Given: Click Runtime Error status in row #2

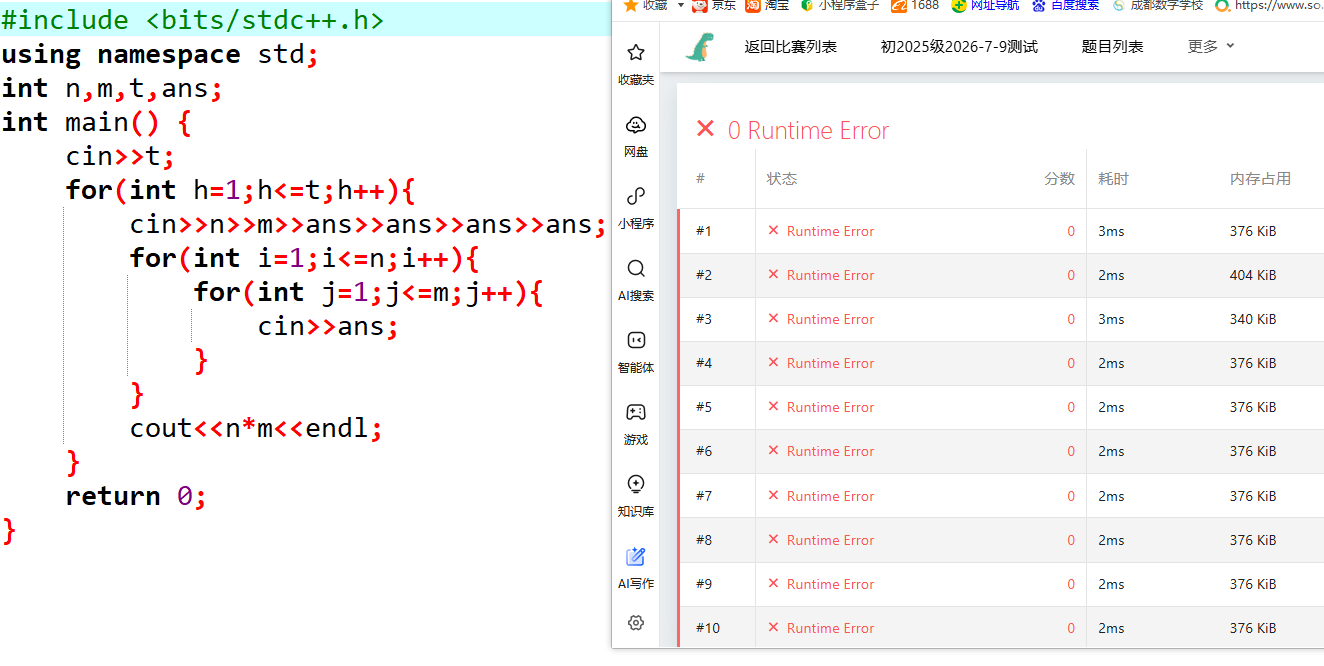Looking at the screenshot, I should point(830,275).
